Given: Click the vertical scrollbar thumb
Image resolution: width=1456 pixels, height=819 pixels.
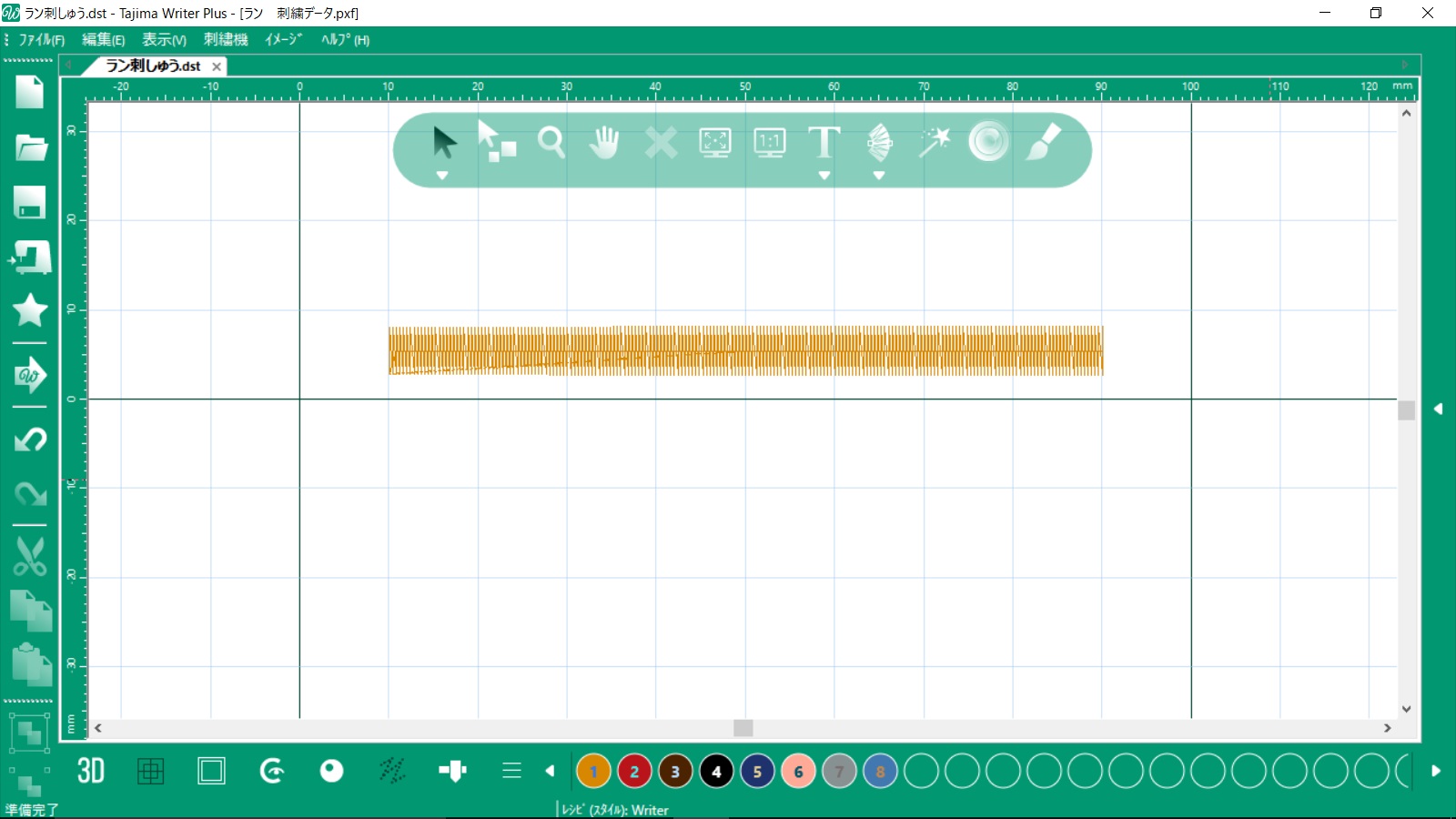Looking at the screenshot, I should tap(1407, 410).
